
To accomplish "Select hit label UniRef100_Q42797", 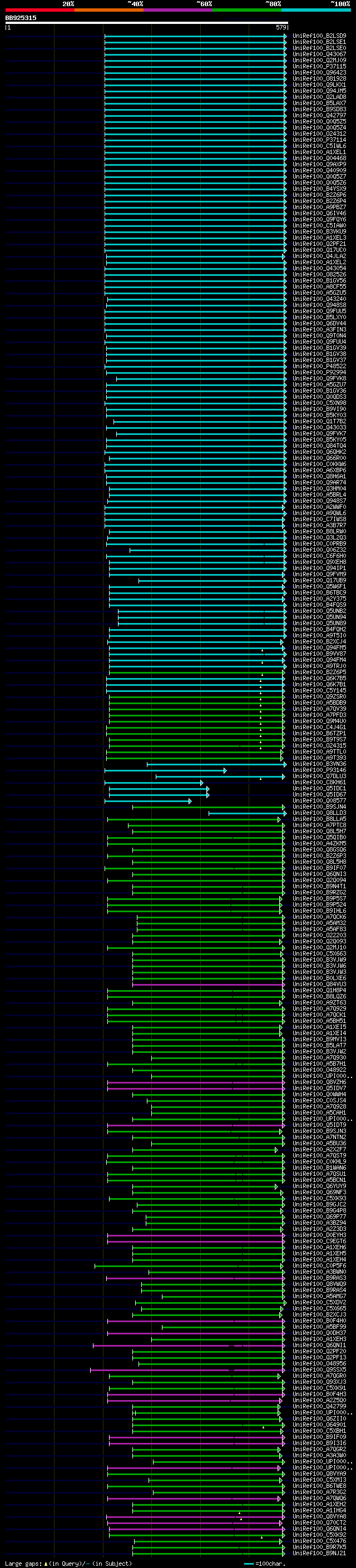I will (319, 115).
